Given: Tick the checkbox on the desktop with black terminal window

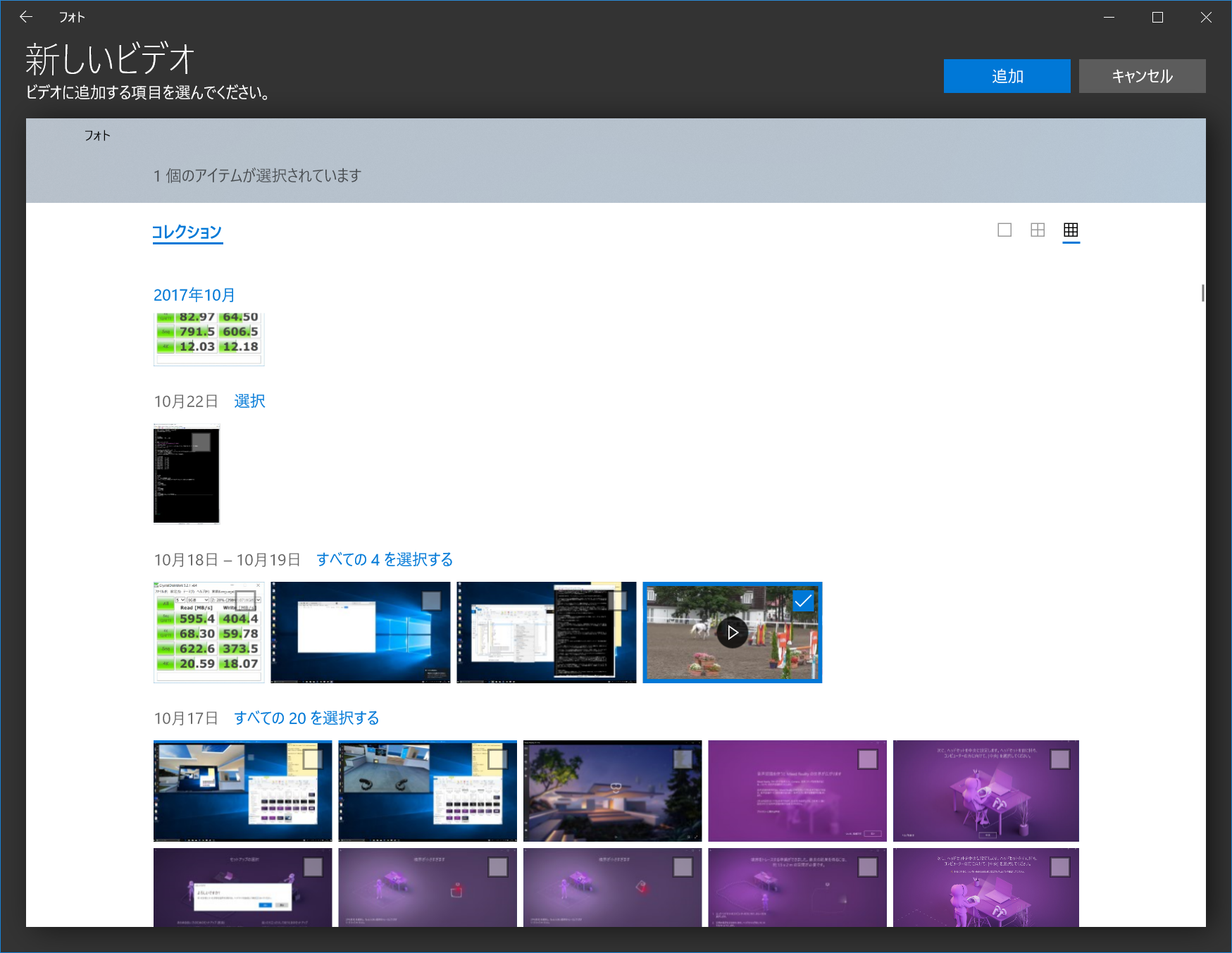Looking at the screenshot, I should (617, 600).
